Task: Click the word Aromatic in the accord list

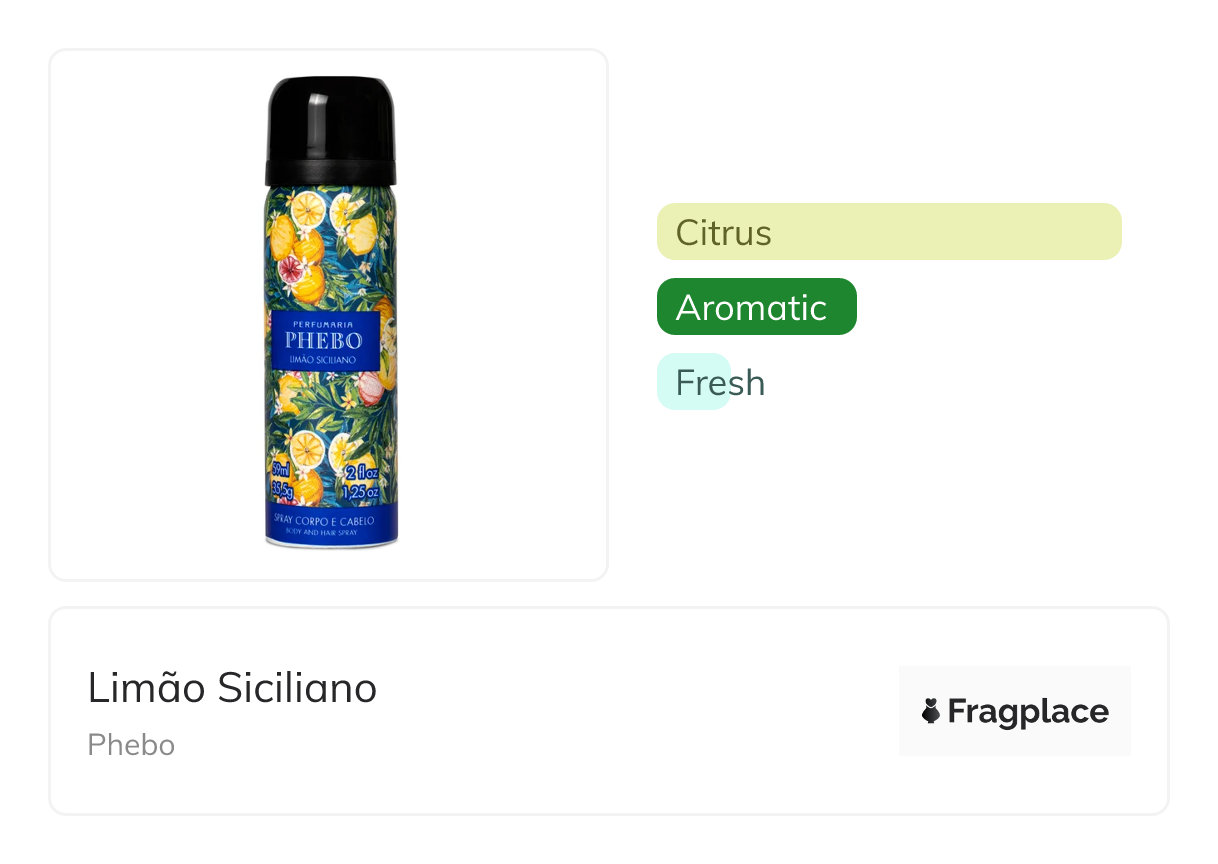Action: (x=751, y=308)
